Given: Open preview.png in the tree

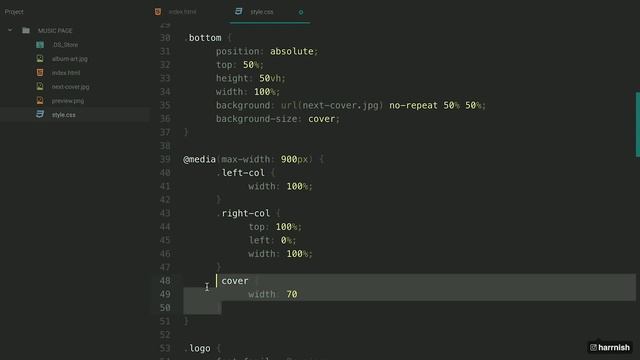Looking at the screenshot, I should [x=68, y=101].
